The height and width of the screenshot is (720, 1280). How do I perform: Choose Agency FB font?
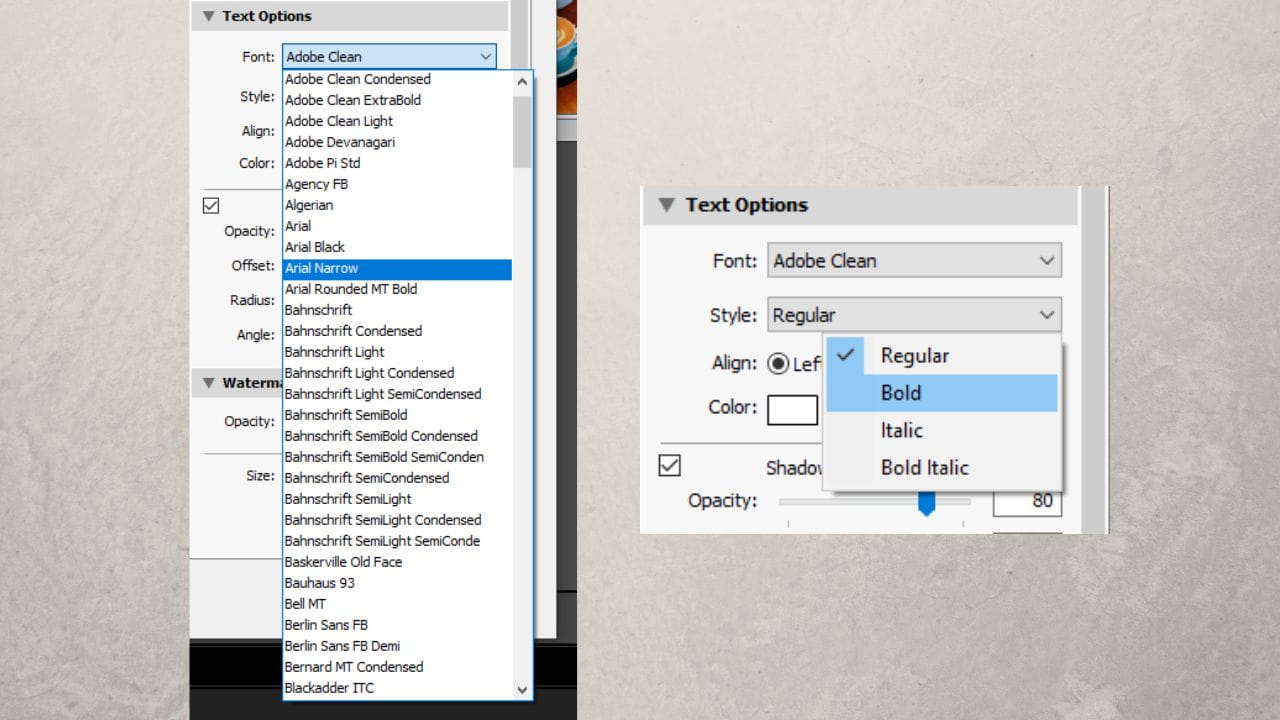pyautogui.click(x=397, y=184)
